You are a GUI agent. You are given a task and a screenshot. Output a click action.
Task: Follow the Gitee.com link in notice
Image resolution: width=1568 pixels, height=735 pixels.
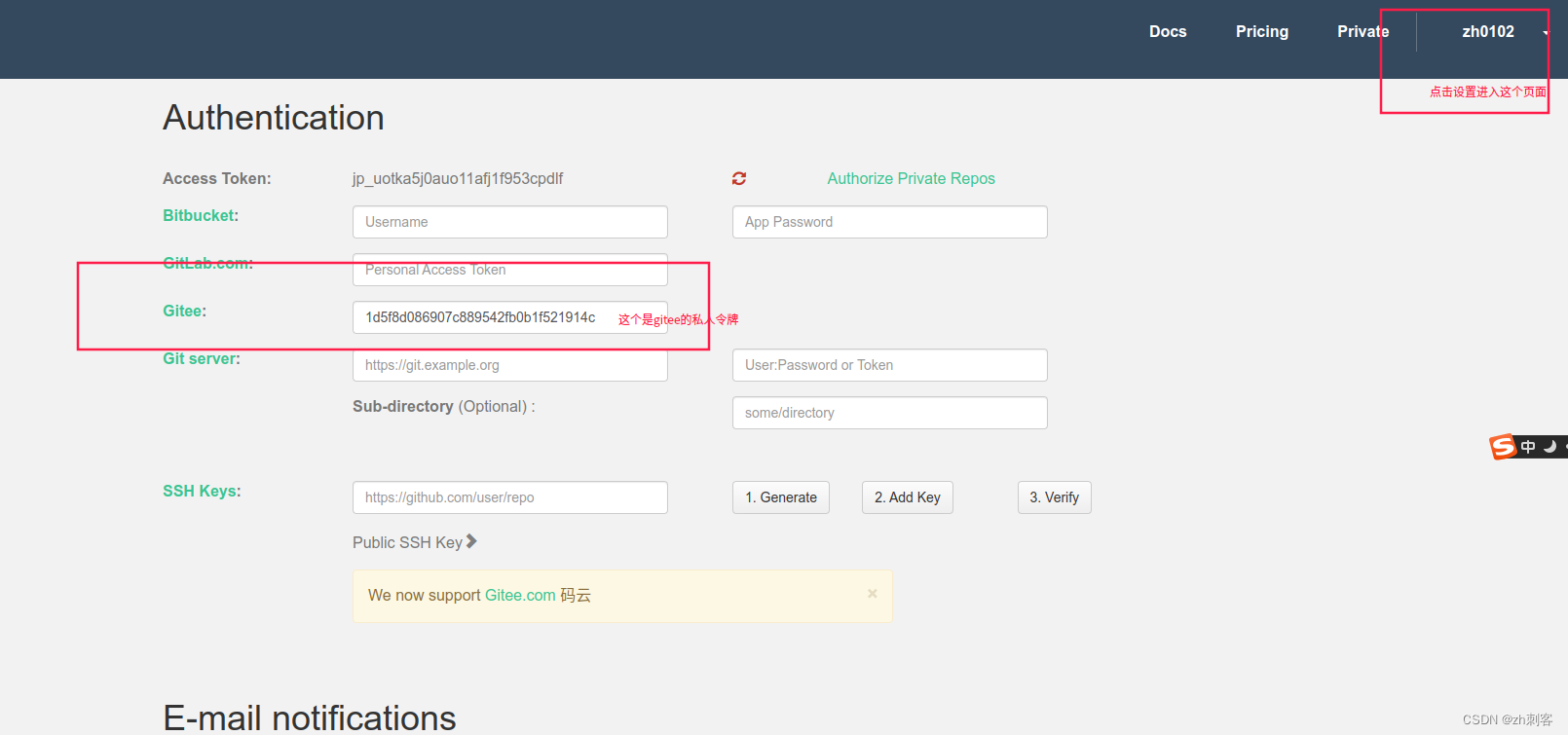(x=520, y=595)
